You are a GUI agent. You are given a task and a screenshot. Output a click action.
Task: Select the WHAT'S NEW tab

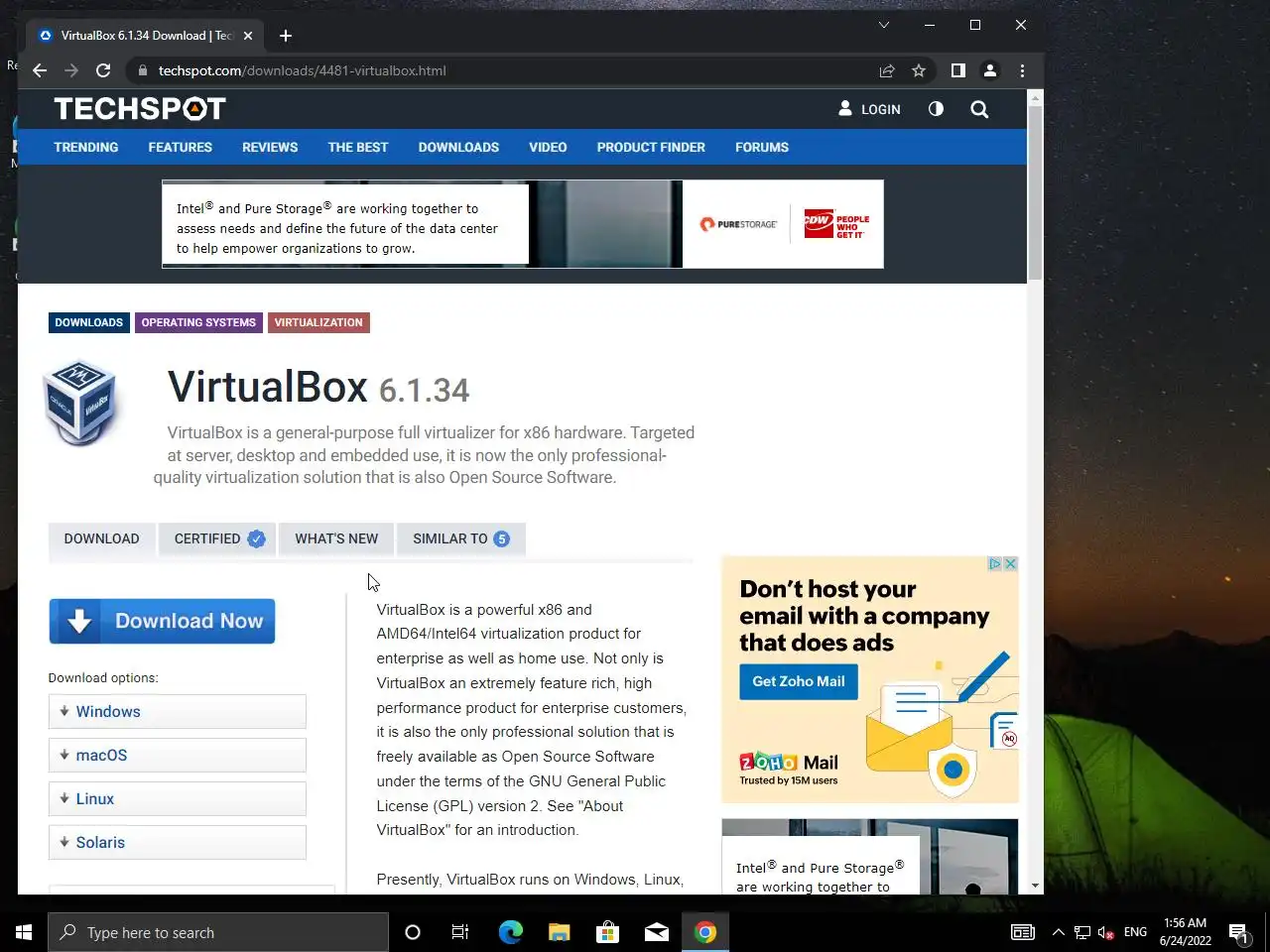336,538
